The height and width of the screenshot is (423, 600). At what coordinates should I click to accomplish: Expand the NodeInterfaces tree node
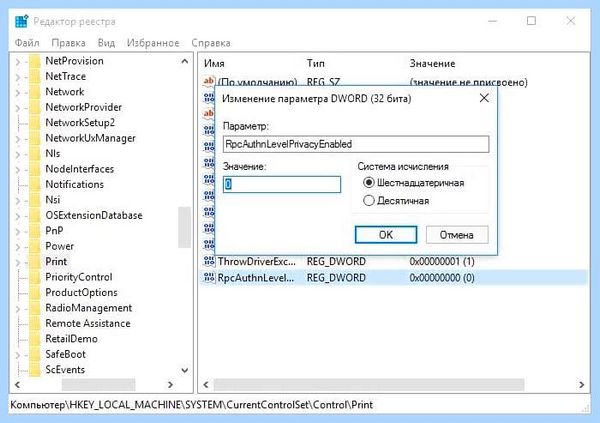pos(18,169)
